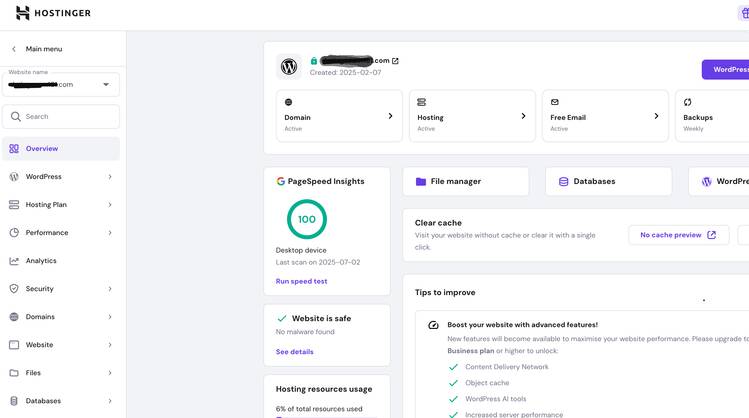Click the database icon in Databases button

click(x=564, y=182)
